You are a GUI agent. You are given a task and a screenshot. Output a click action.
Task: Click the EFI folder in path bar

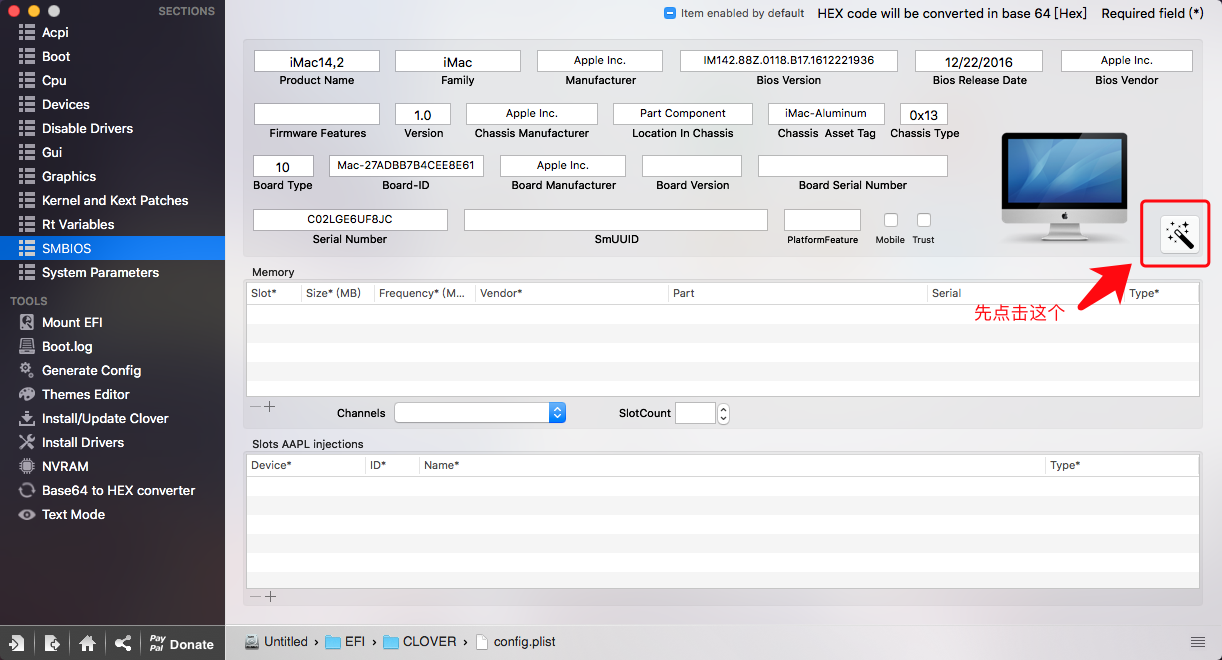point(345,642)
